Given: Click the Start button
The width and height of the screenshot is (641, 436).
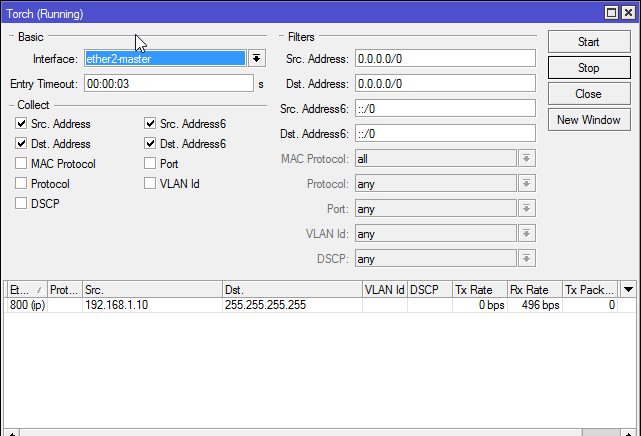Looking at the screenshot, I should click(589, 42).
